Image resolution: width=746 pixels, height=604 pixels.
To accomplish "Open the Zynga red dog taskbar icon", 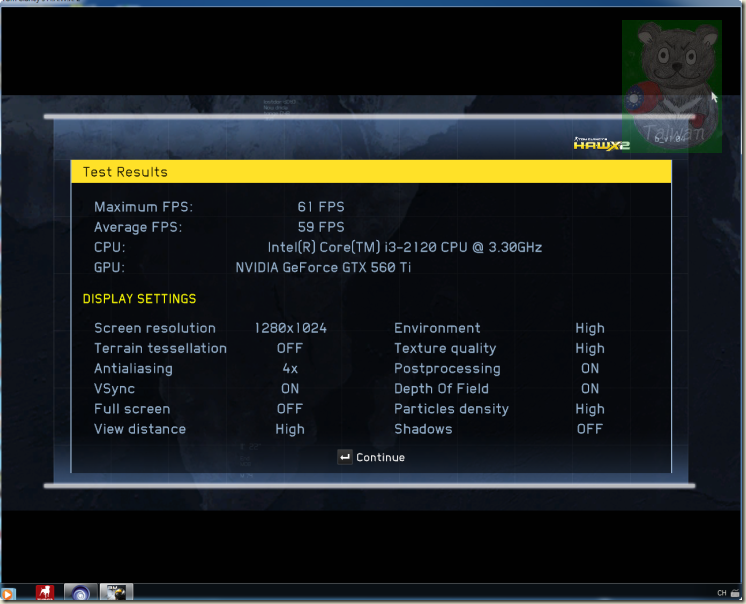I will pos(45,593).
